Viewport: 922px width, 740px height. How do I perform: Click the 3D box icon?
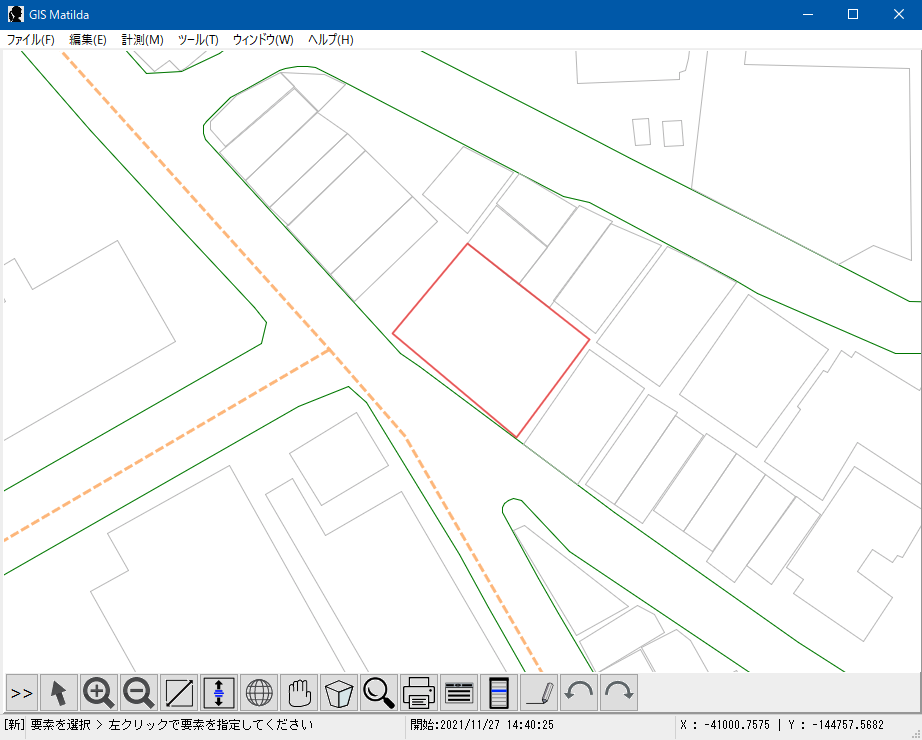339,692
